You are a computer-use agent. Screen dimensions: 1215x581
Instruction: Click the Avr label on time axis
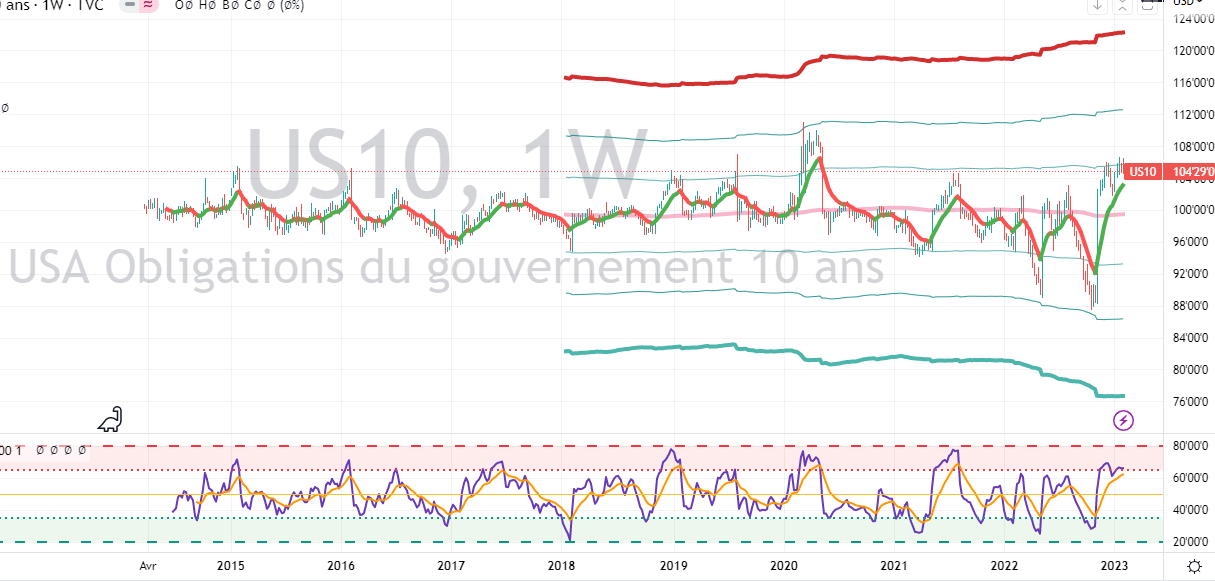pyautogui.click(x=148, y=564)
